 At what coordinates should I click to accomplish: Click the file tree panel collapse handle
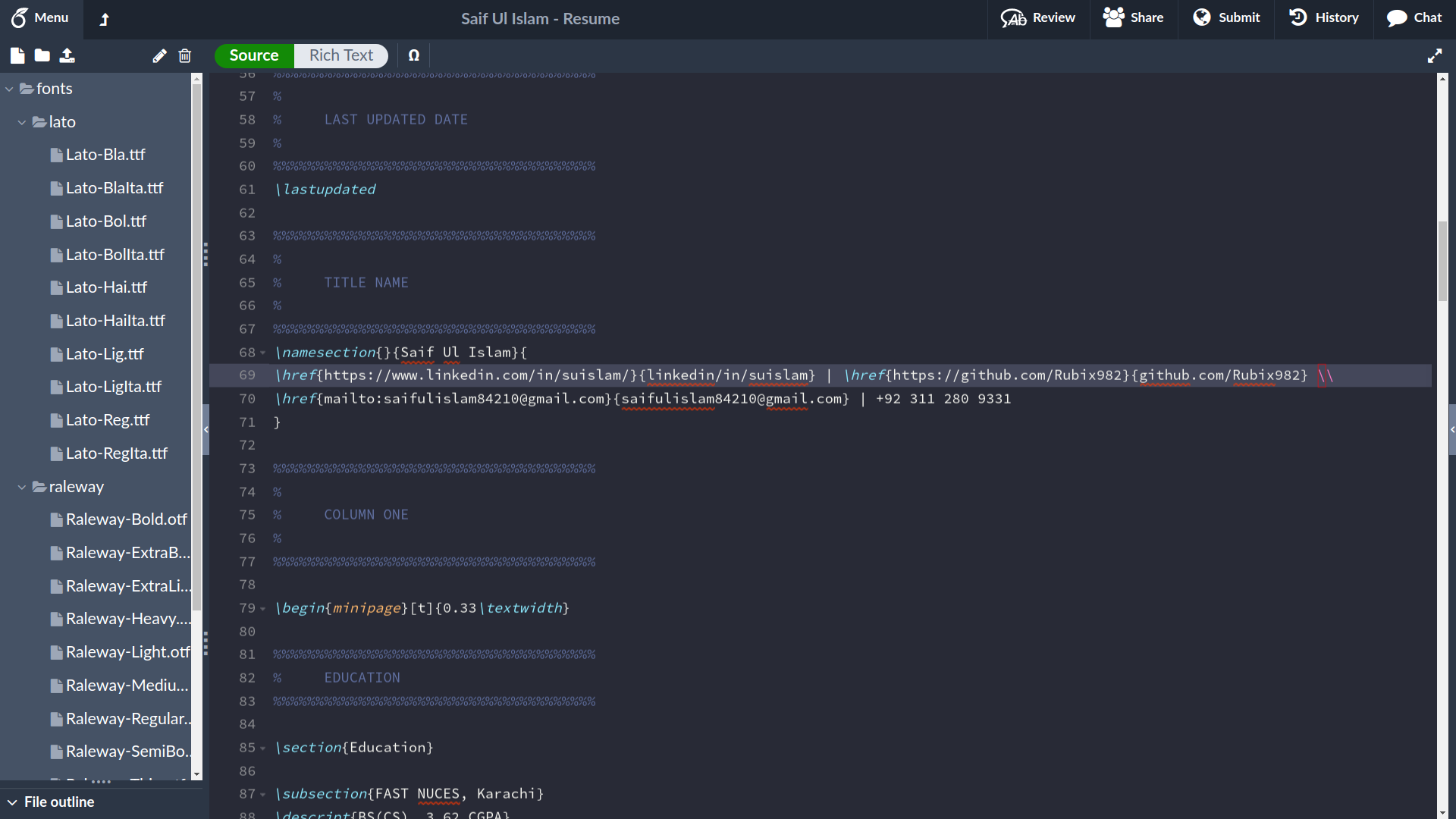[x=206, y=429]
